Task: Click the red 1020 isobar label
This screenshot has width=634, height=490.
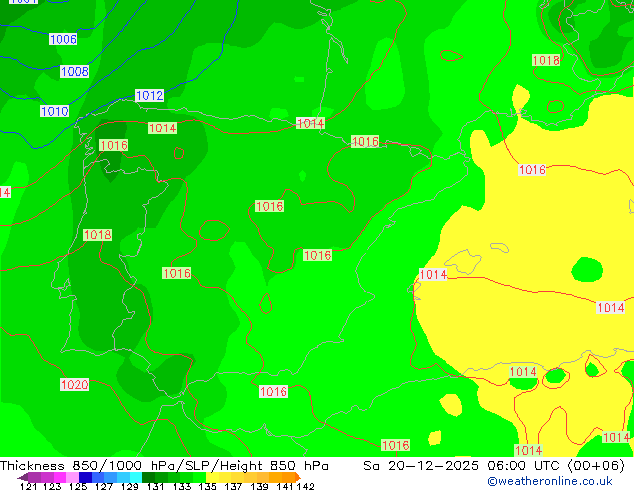Action: click(74, 384)
